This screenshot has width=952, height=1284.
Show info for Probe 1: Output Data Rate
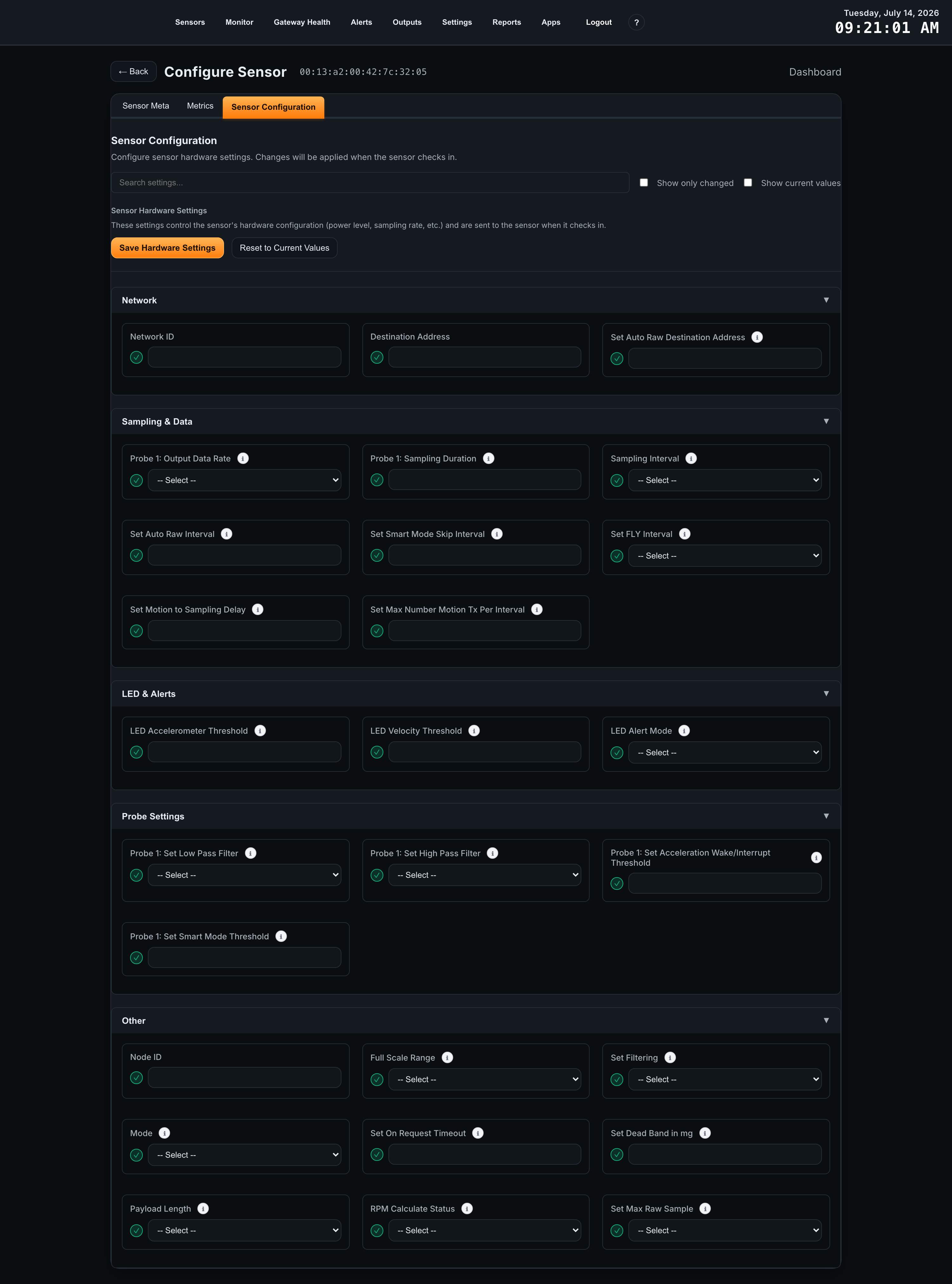coord(243,458)
